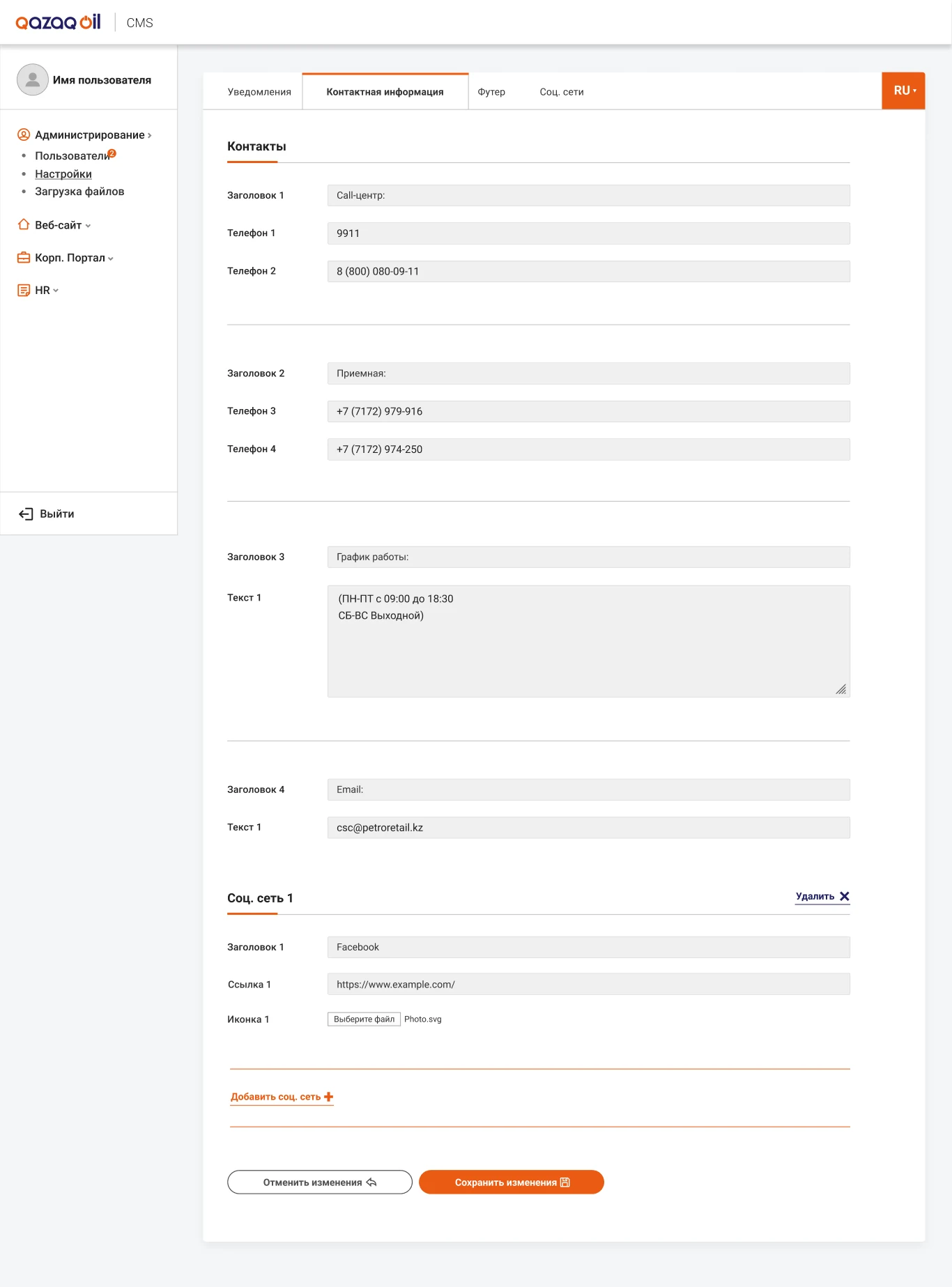Click the Телефон 1 field with 9911
This screenshot has height=1287, width=952.
point(589,233)
